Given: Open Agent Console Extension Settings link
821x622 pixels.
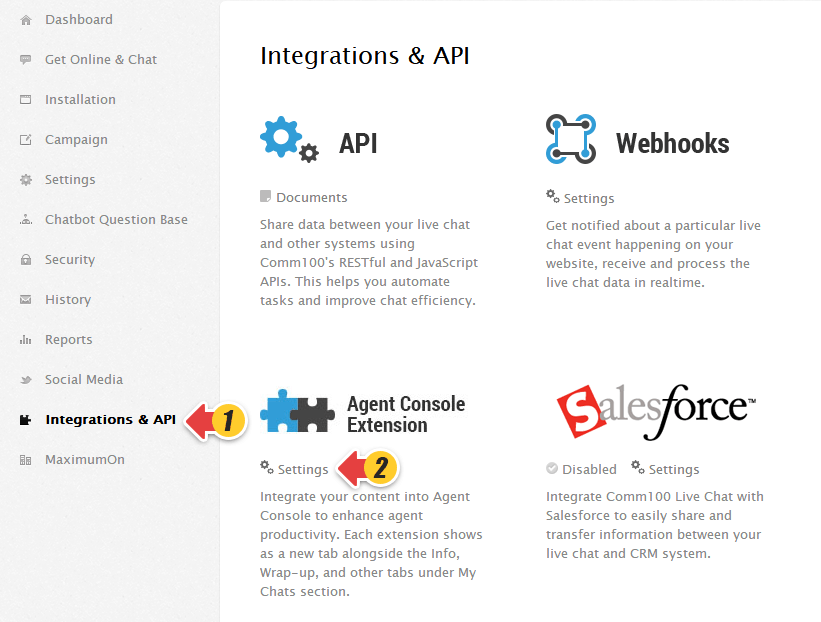Looking at the screenshot, I should (302, 470).
